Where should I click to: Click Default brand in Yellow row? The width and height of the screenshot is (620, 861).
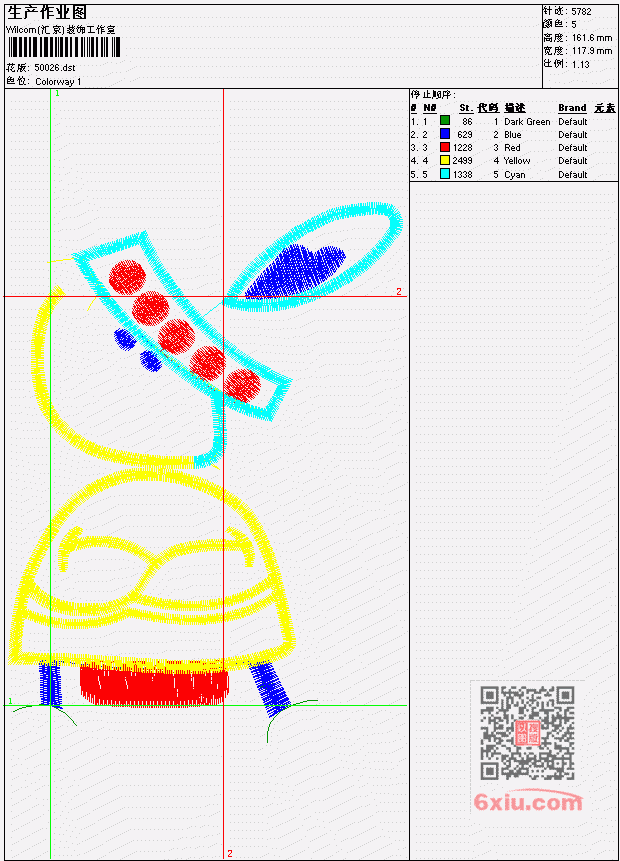[573, 161]
